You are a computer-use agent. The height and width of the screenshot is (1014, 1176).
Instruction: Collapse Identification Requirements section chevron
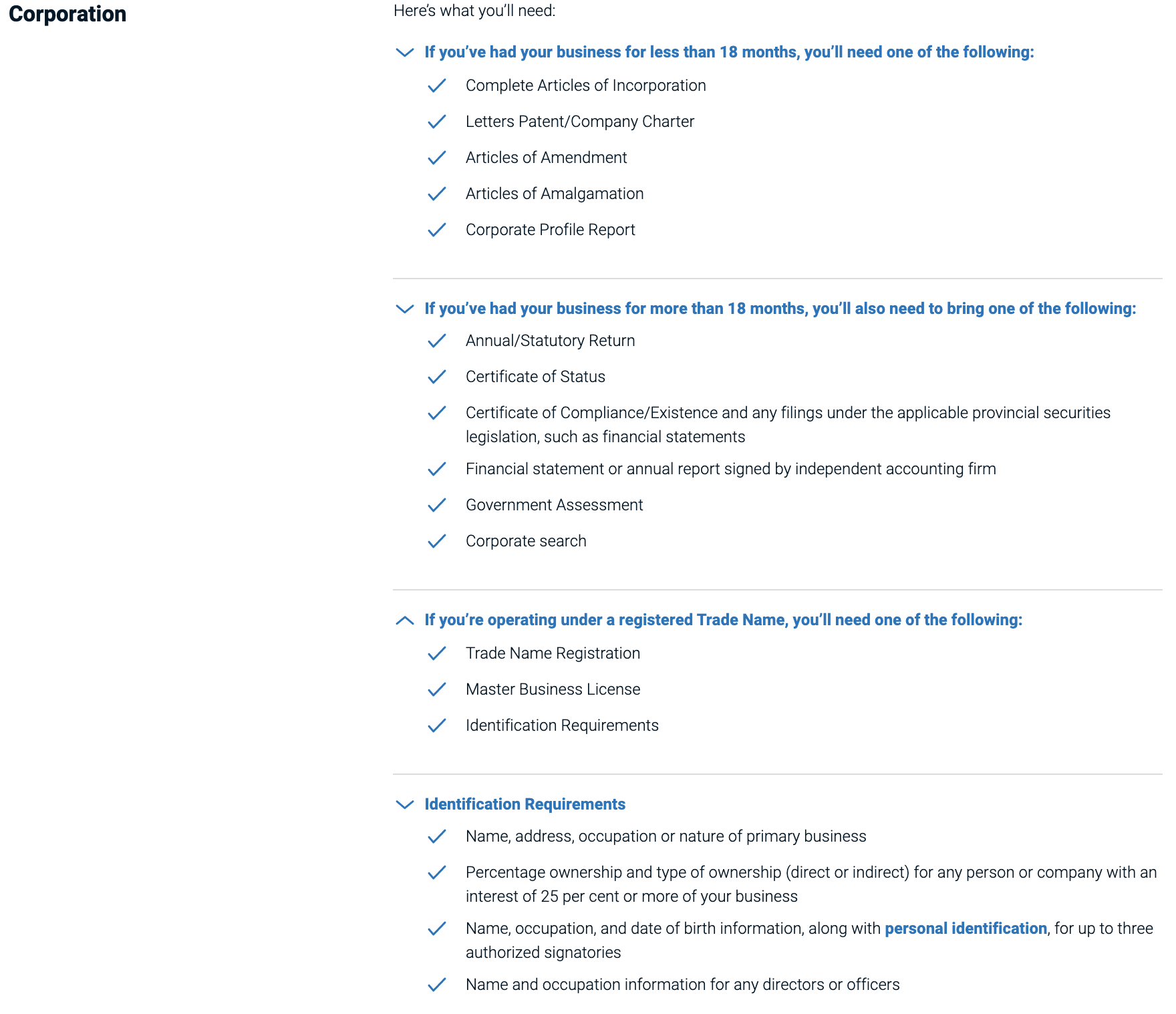(x=405, y=804)
